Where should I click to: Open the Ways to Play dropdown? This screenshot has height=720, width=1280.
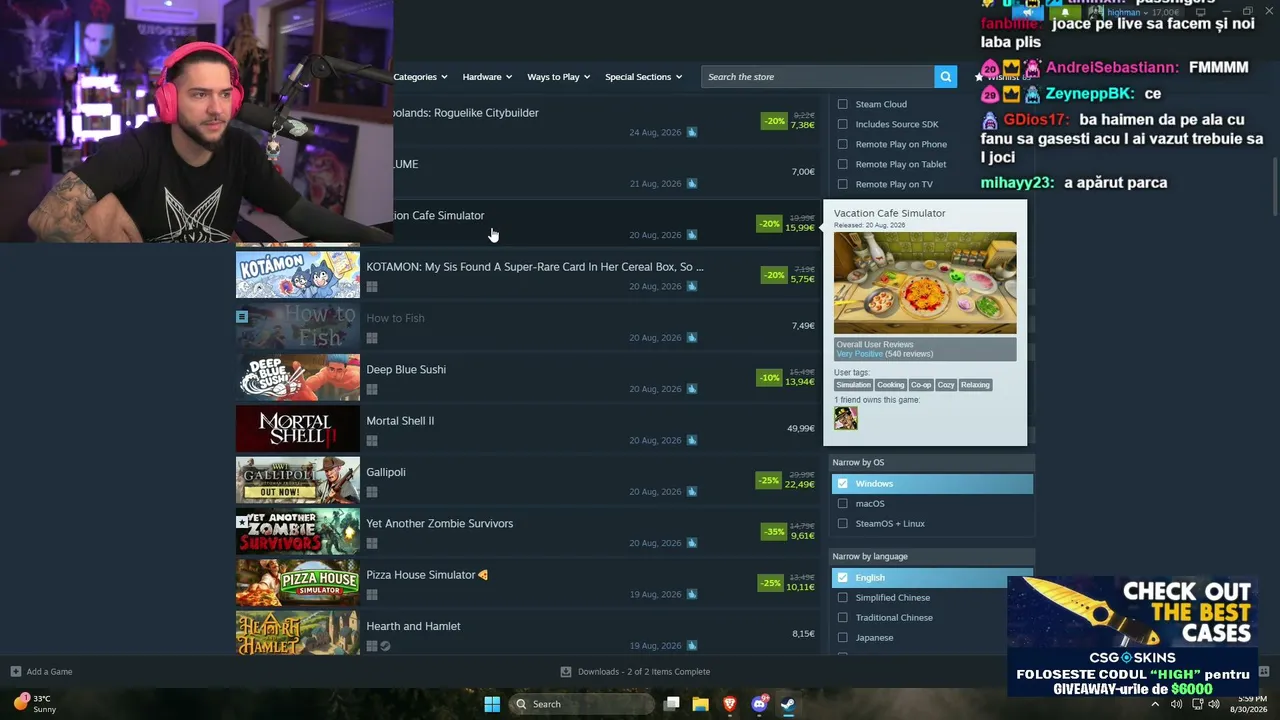point(559,77)
